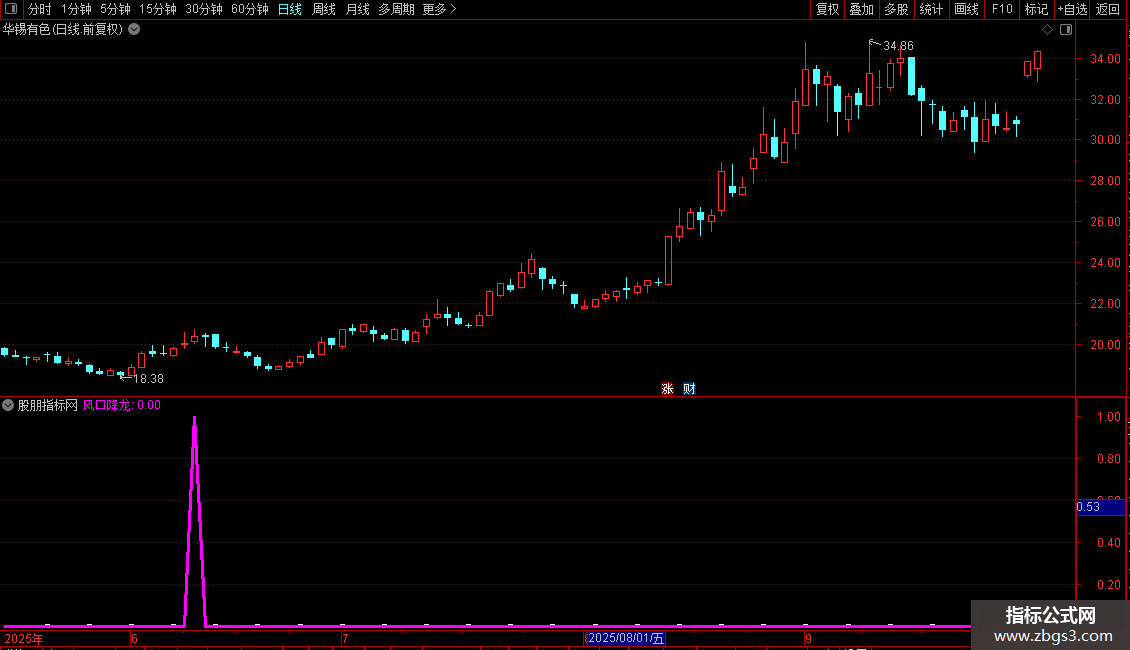This screenshot has width=1130, height=650.
Task: Switch to 周线 weekly chart
Action: click(x=324, y=9)
